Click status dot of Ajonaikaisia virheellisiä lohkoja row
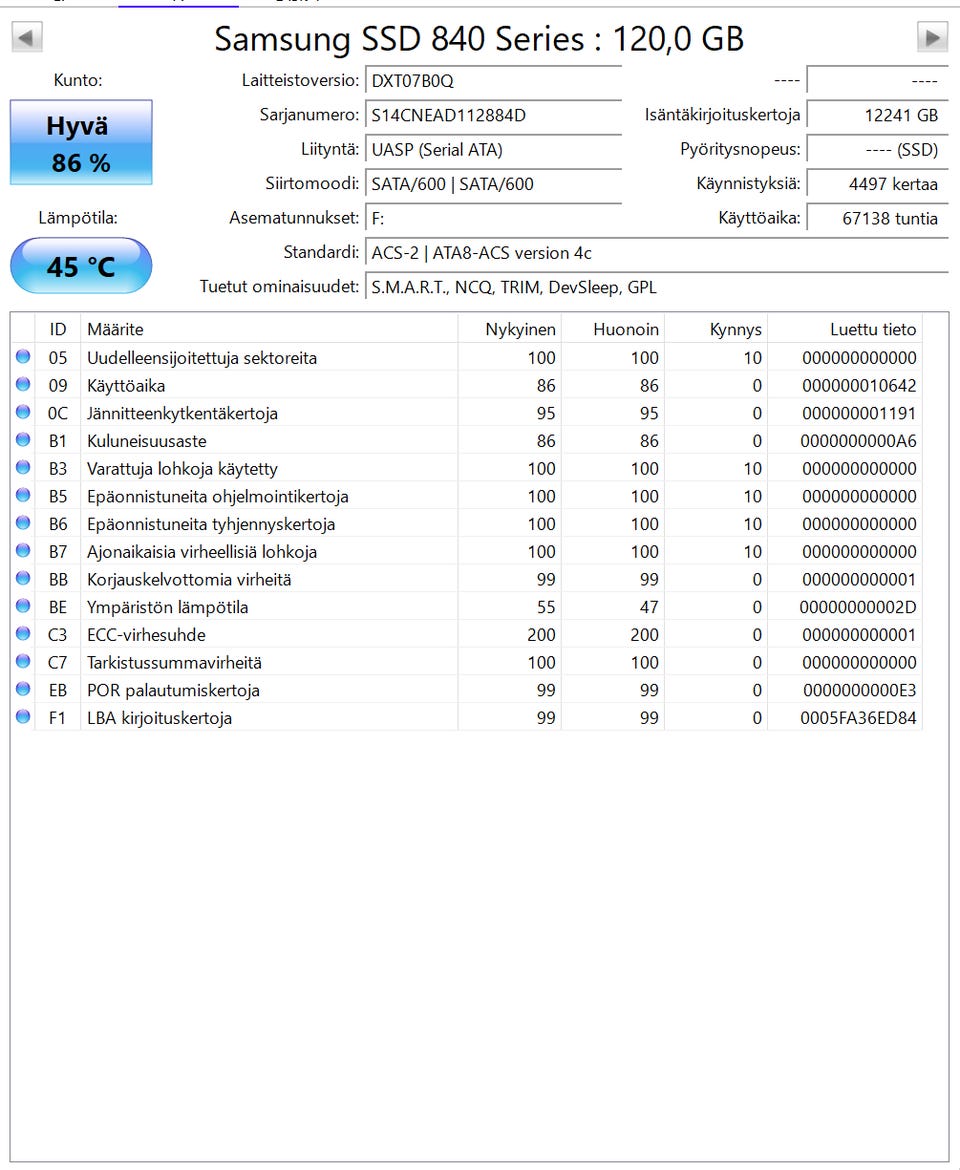Viewport: 960px width, 1170px height. 23,550
